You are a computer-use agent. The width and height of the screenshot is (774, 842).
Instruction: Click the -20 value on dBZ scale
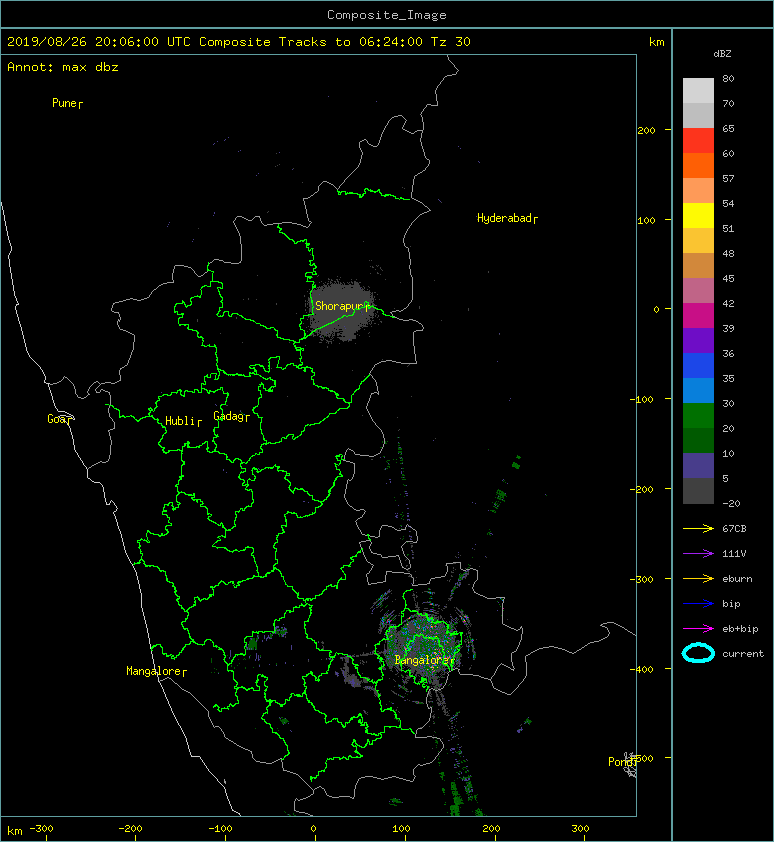click(x=731, y=504)
